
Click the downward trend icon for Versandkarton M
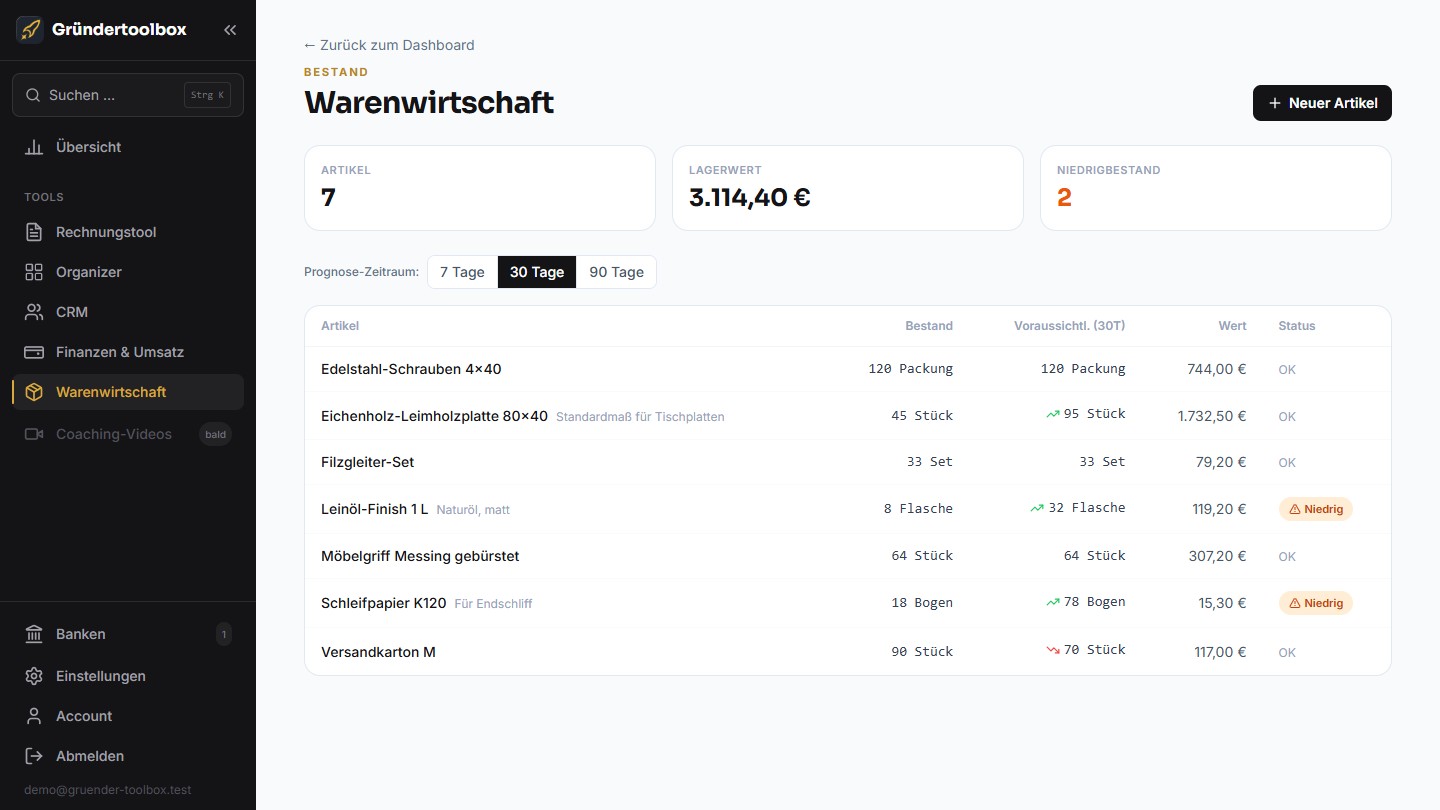[1053, 650]
